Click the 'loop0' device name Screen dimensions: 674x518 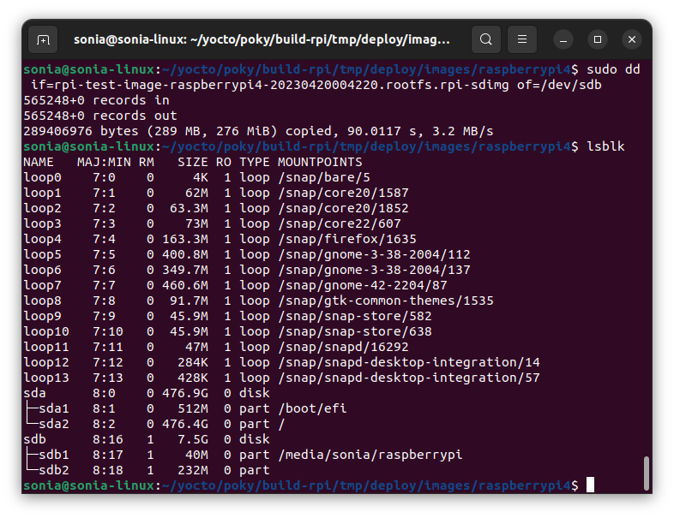coord(42,178)
